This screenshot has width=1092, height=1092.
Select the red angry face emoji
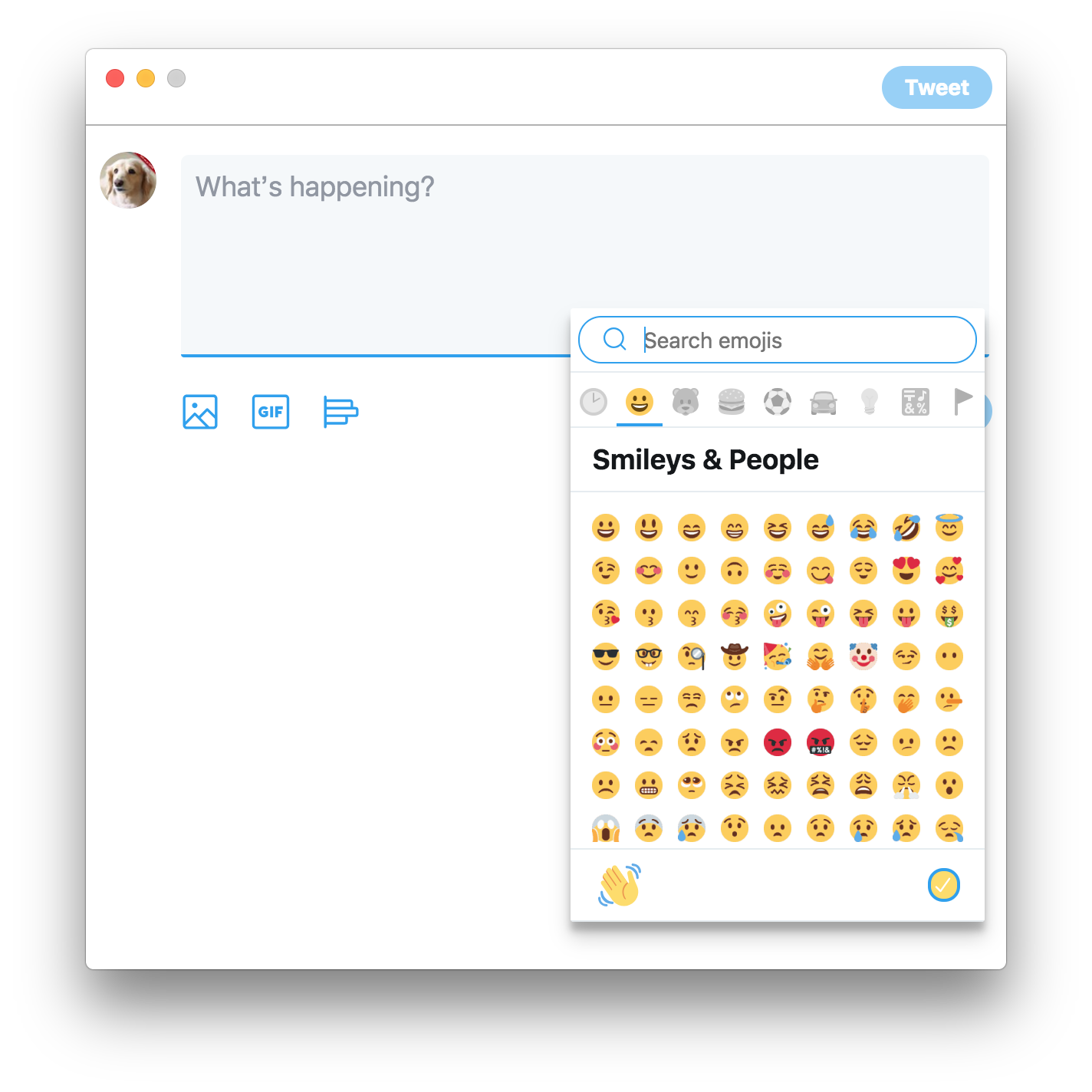778,742
